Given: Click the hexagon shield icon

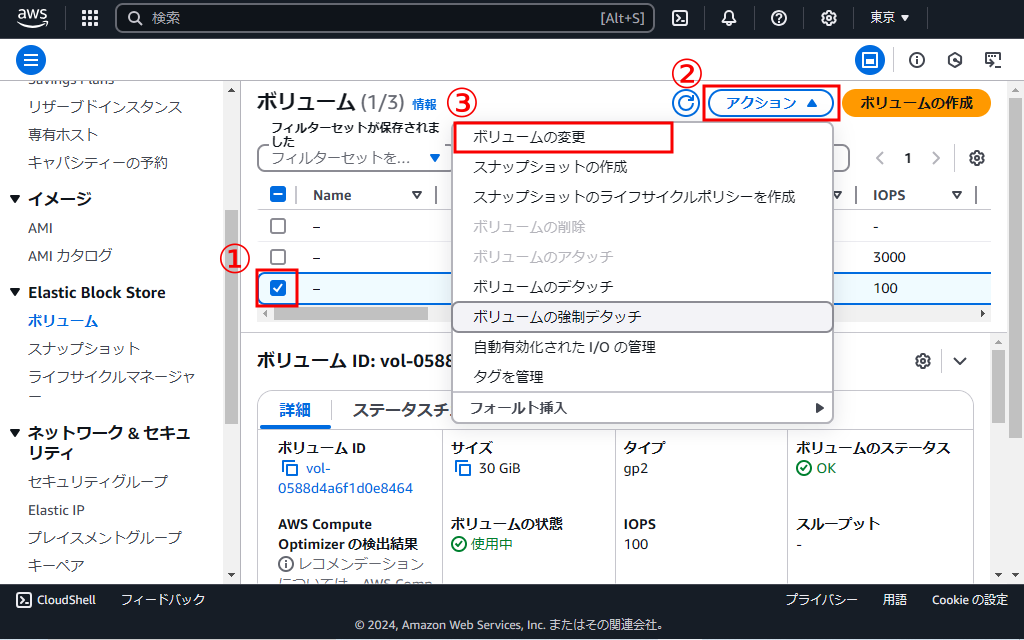Looking at the screenshot, I should pos(955,60).
